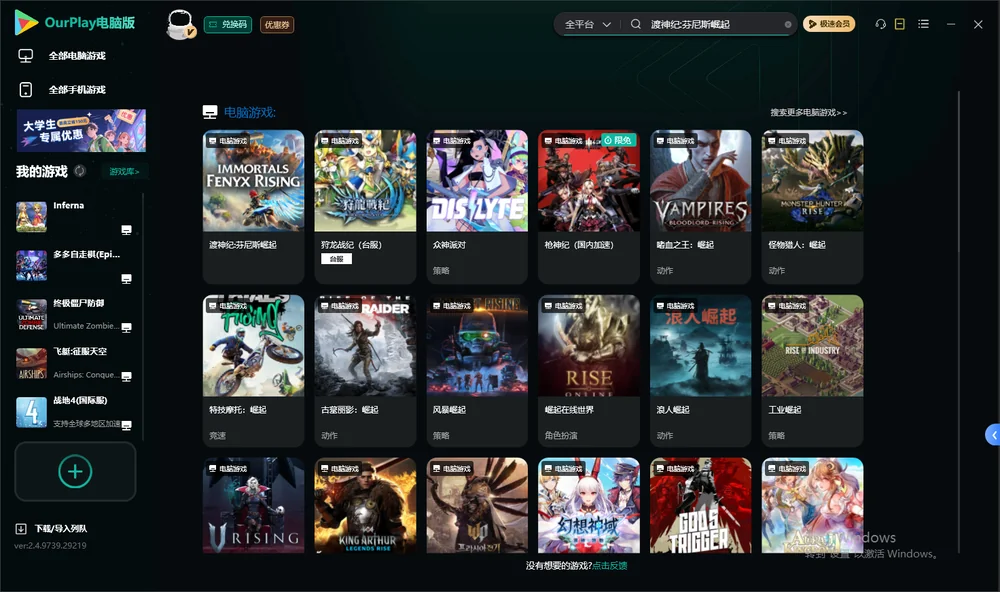The image size is (1000, 592).
Task: Open the Monster Hunter Rise card
Action: click(812, 207)
